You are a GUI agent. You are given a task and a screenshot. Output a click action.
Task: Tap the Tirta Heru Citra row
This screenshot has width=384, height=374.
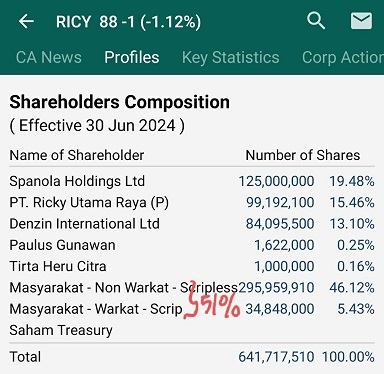pos(192,266)
